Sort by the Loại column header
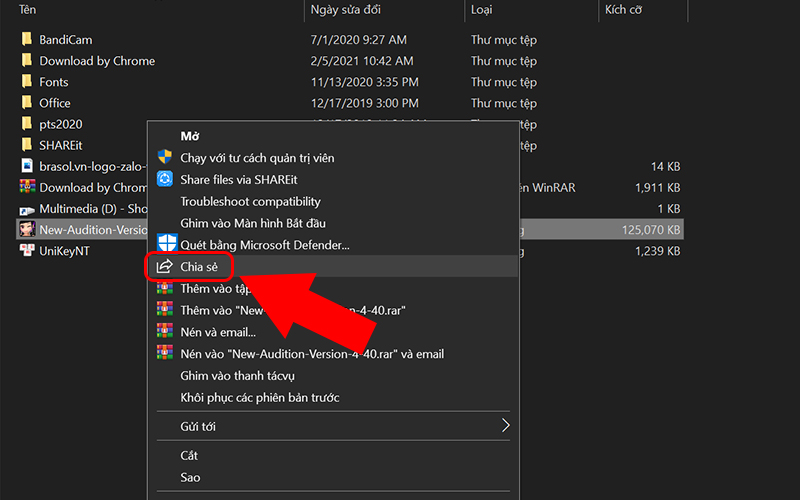The width and height of the screenshot is (800, 500). [x=481, y=9]
